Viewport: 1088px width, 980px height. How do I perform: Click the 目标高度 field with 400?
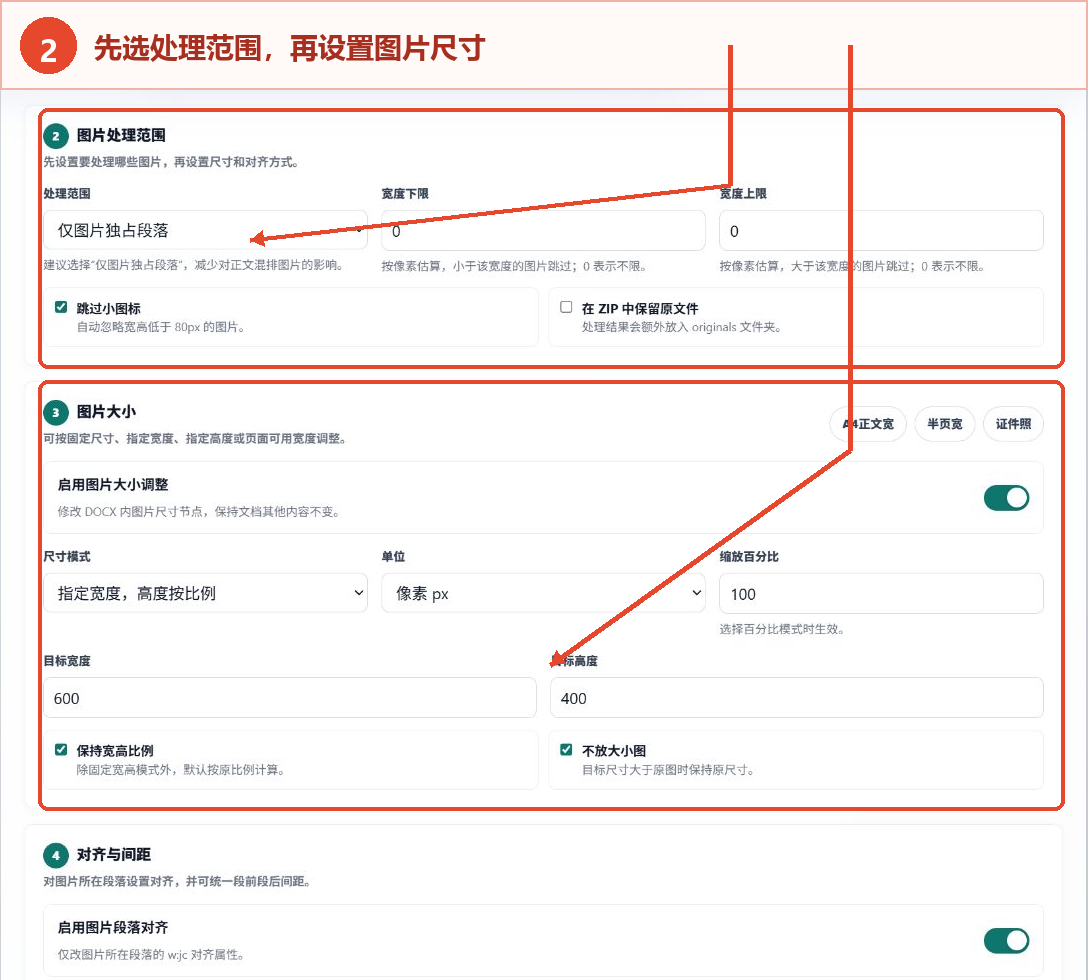pyautogui.click(x=797, y=698)
